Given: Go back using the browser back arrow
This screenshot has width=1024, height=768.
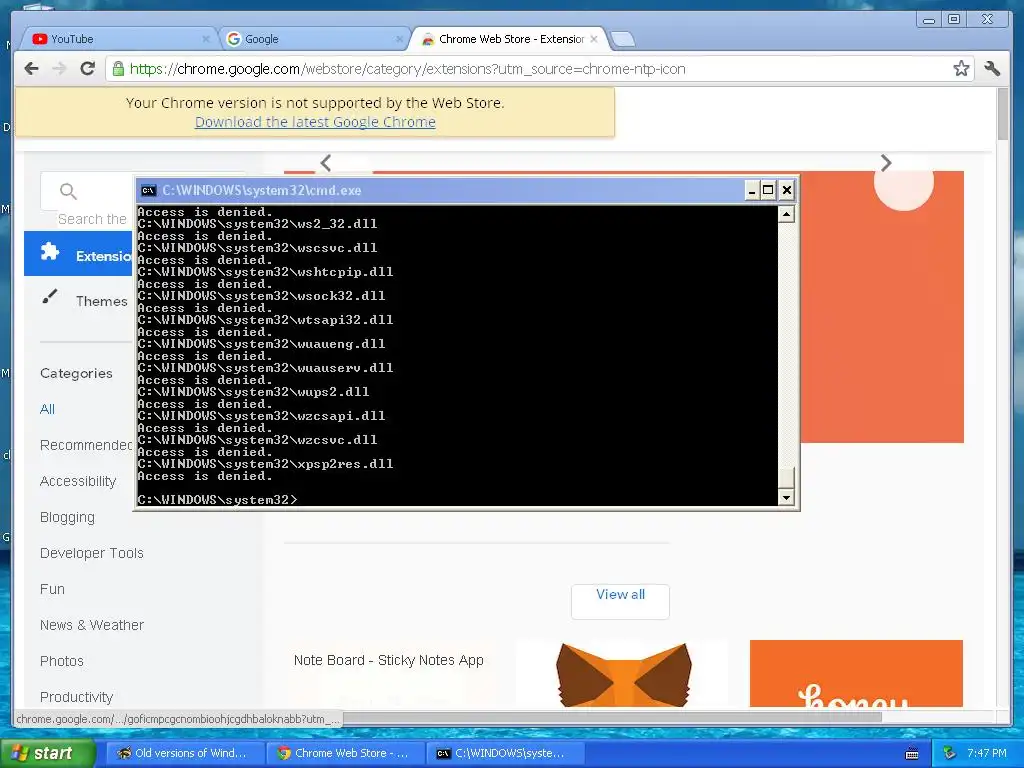Looking at the screenshot, I should [x=31, y=69].
